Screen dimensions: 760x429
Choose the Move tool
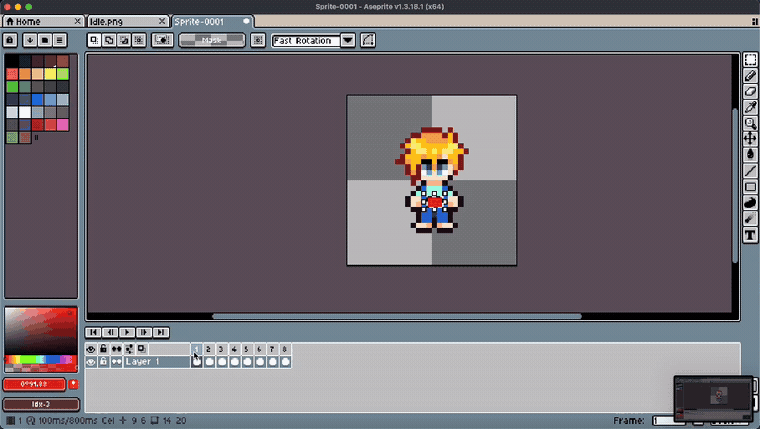click(750, 139)
